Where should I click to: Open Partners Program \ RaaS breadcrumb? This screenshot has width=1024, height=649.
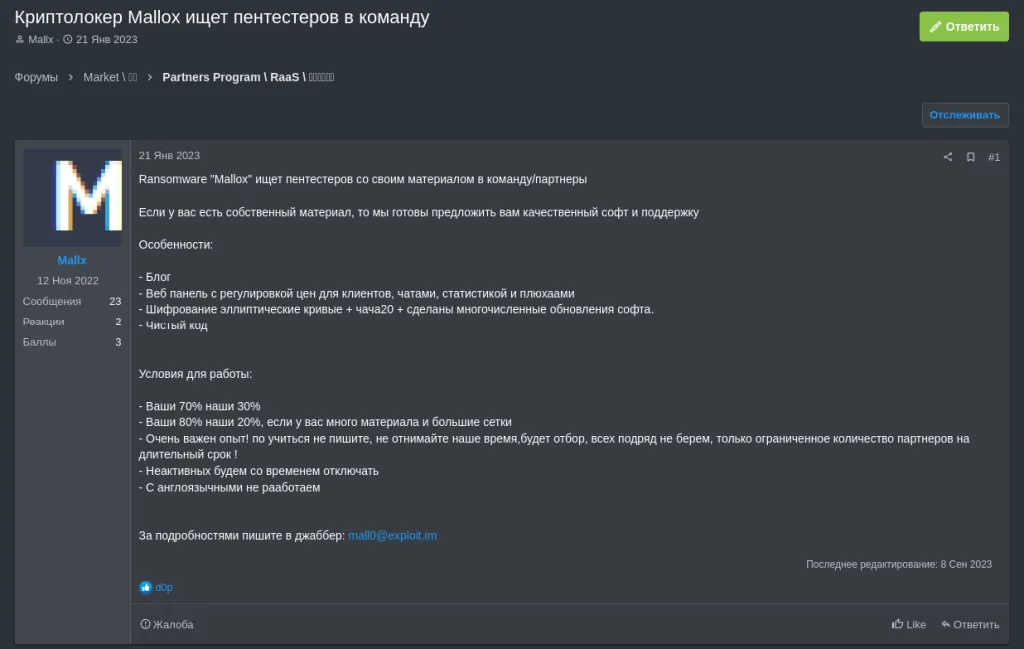248,77
